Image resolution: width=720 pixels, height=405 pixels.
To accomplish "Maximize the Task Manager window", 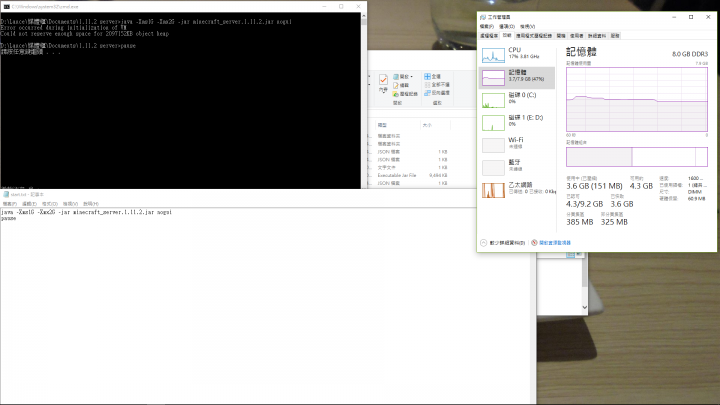I will click(x=691, y=17).
